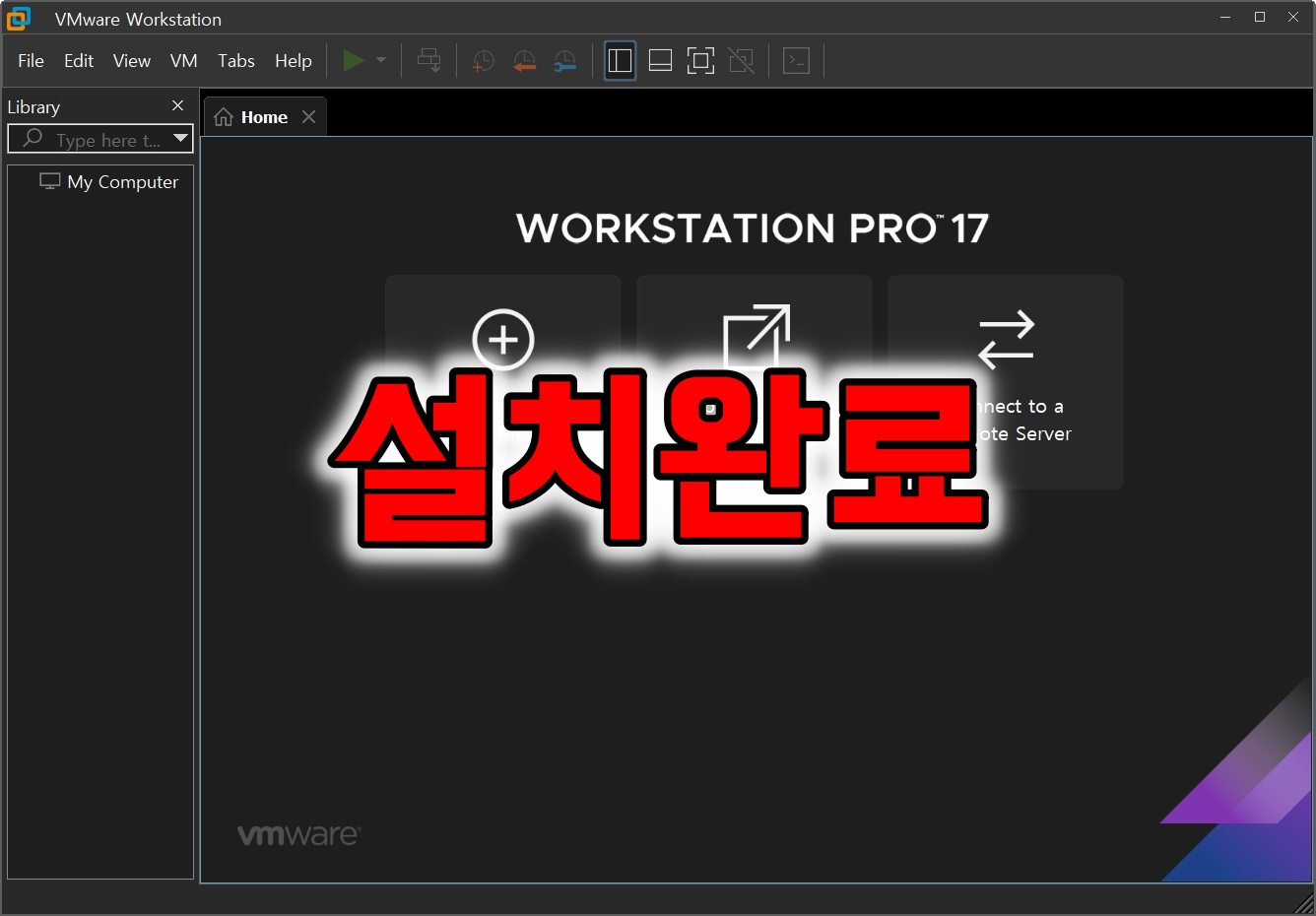Toggle the thumbnail bar view icon
The height and width of the screenshot is (916, 1316).
(x=661, y=61)
